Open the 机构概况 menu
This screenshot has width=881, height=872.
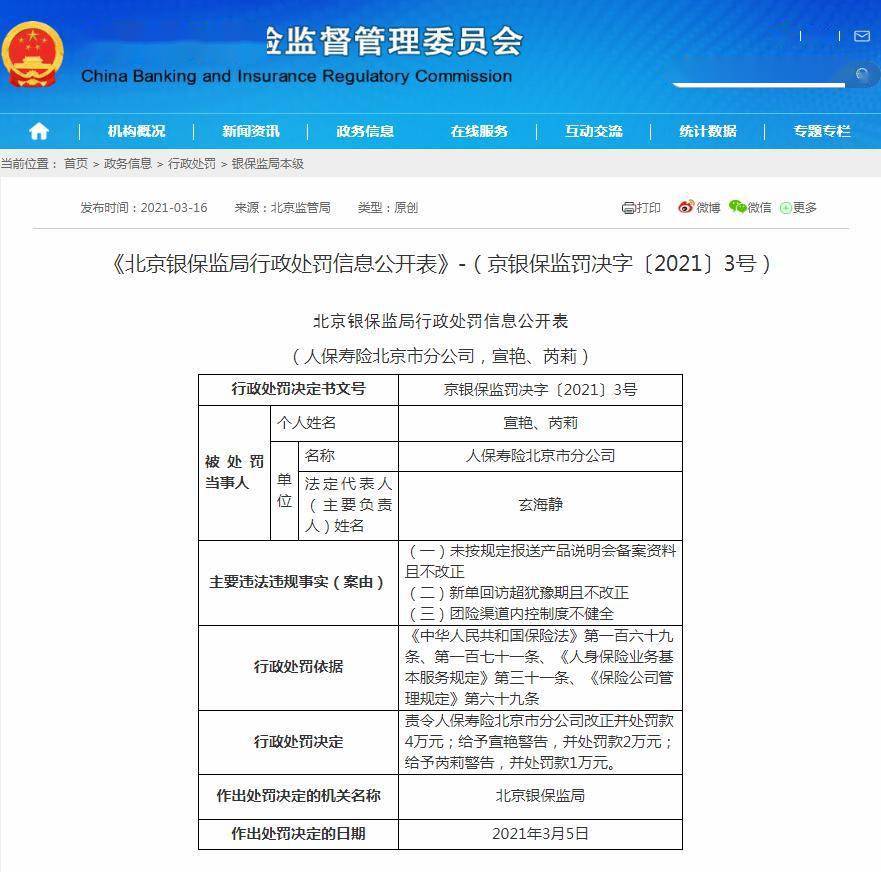click(x=137, y=131)
